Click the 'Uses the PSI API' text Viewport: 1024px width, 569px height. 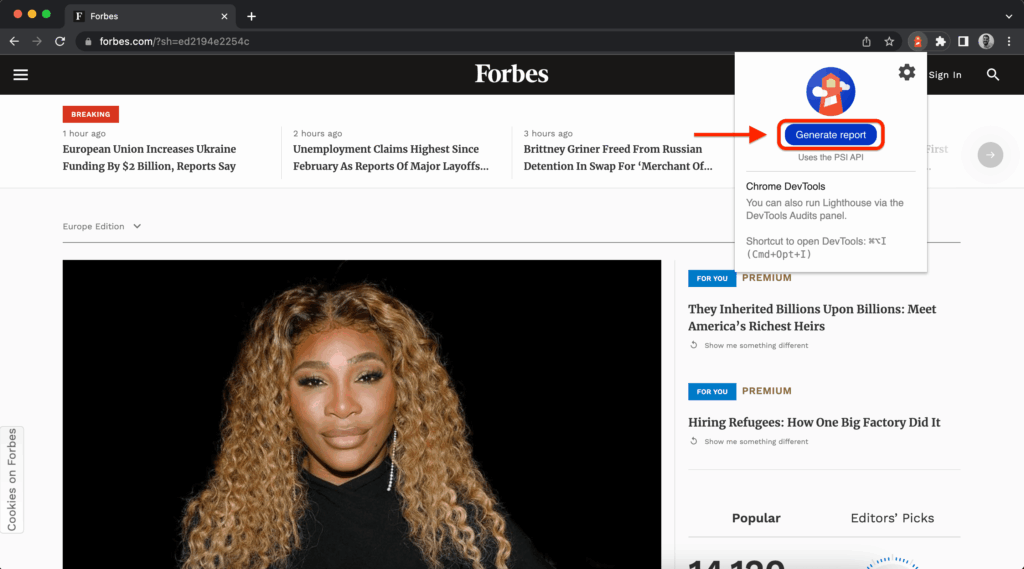pos(830,157)
